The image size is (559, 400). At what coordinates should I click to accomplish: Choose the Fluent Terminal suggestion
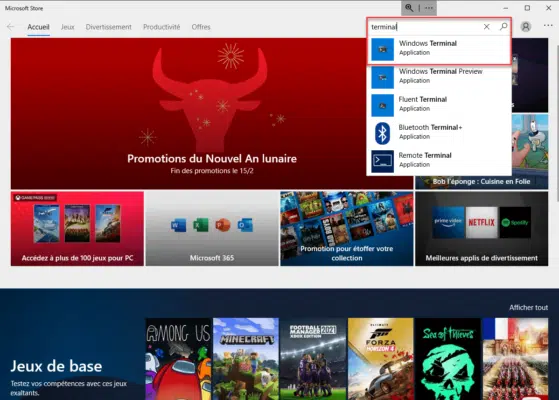pos(439,105)
